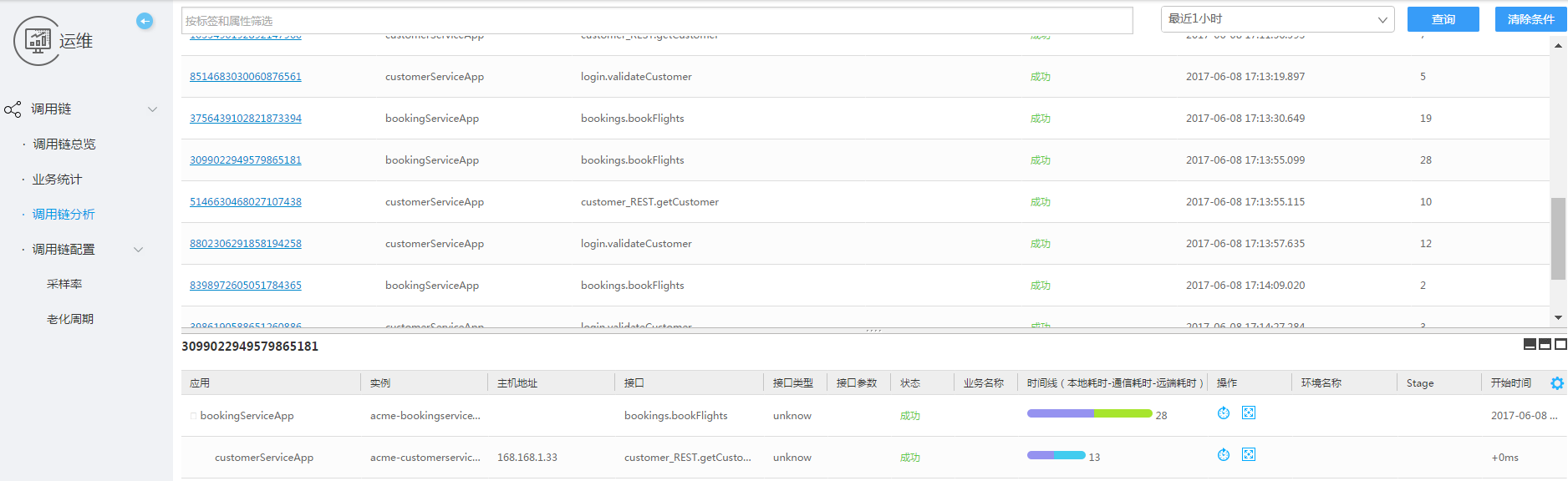Focus the tag and attribute filter input
This screenshot has height=481, width=1568.
coord(656,21)
